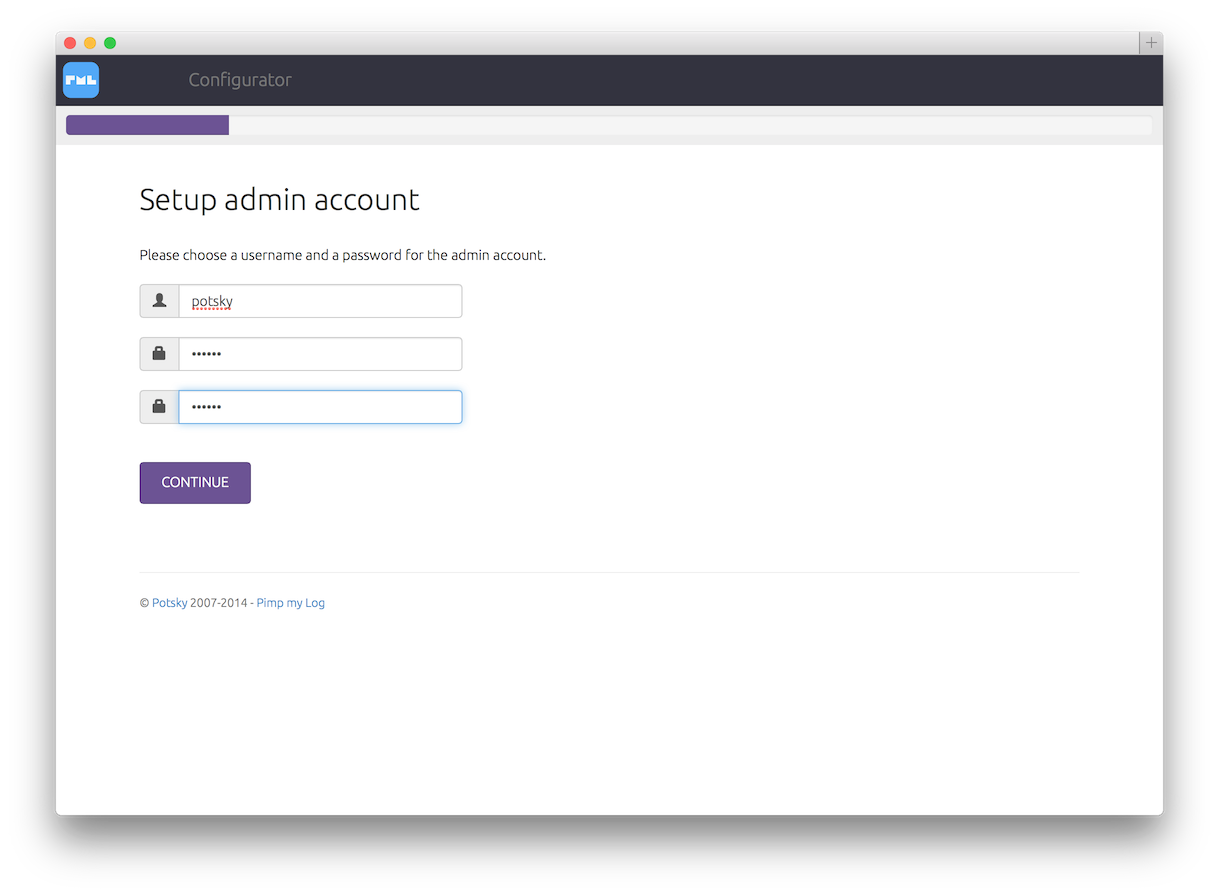The image size is (1219, 895).
Task: Click the user silhouette icon beside username
Action: click(x=159, y=301)
